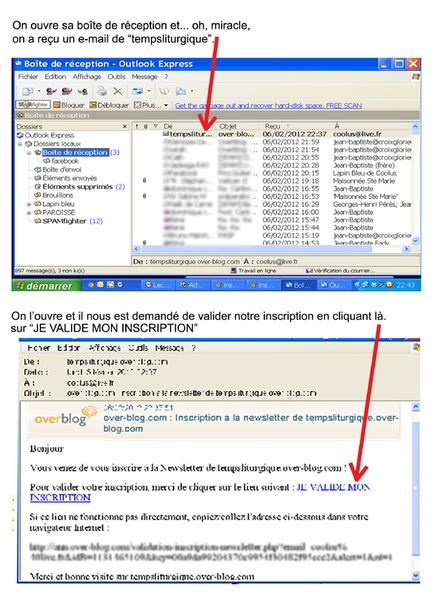Collapse the Dossiers locaux tree node
Image resolution: width=442 pixels, height=599 pixels.
click(20, 144)
